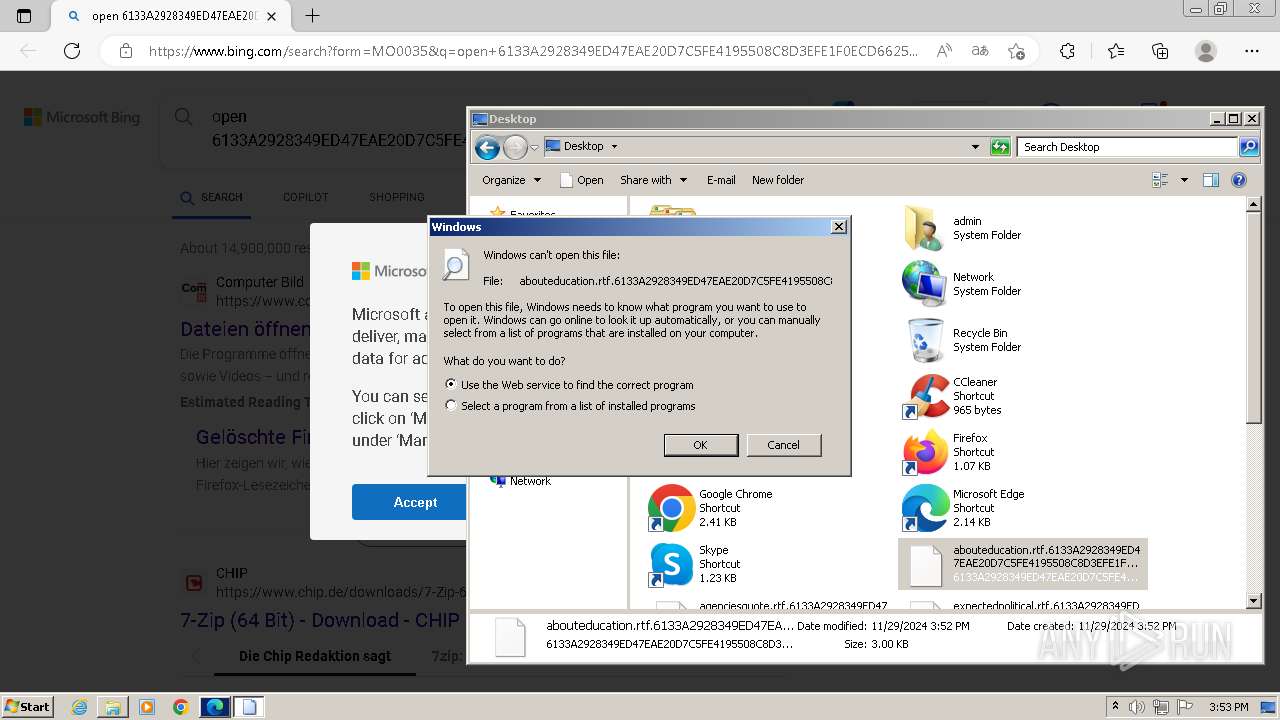Open a new tab with the plus button
The height and width of the screenshot is (720, 1280).
pos(312,16)
